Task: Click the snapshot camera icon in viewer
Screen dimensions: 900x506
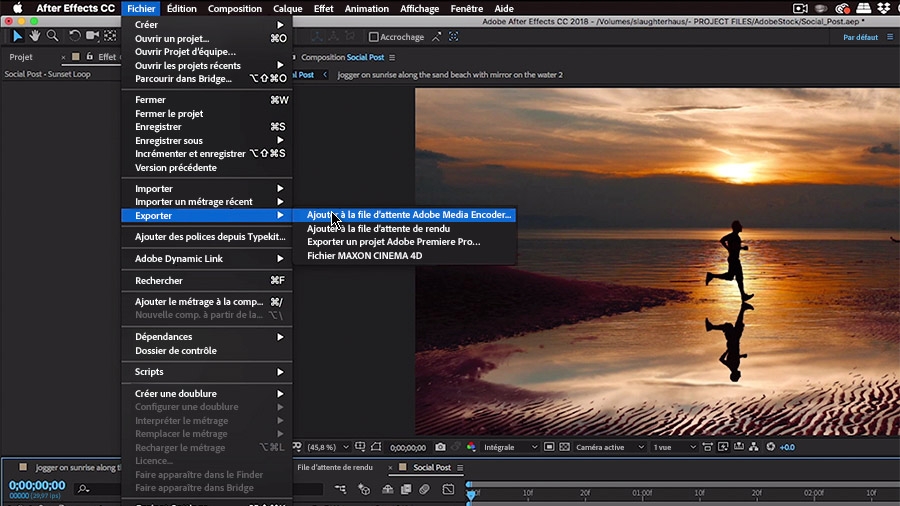Action: point(440,447)
